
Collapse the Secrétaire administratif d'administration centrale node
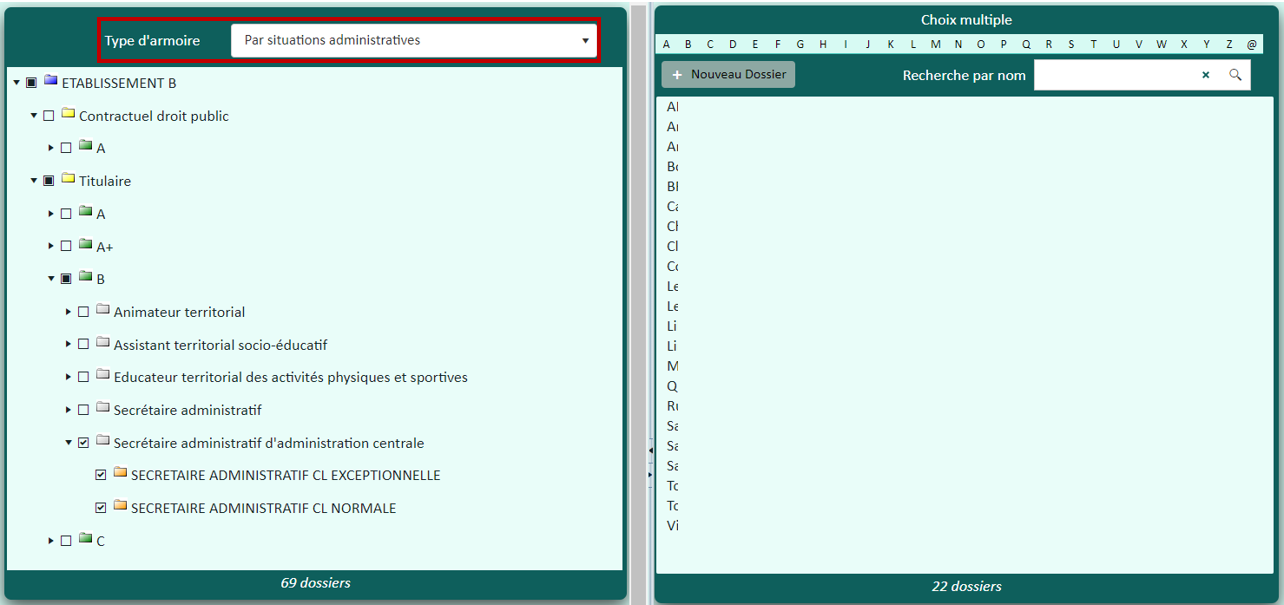(x=68, y=443)
